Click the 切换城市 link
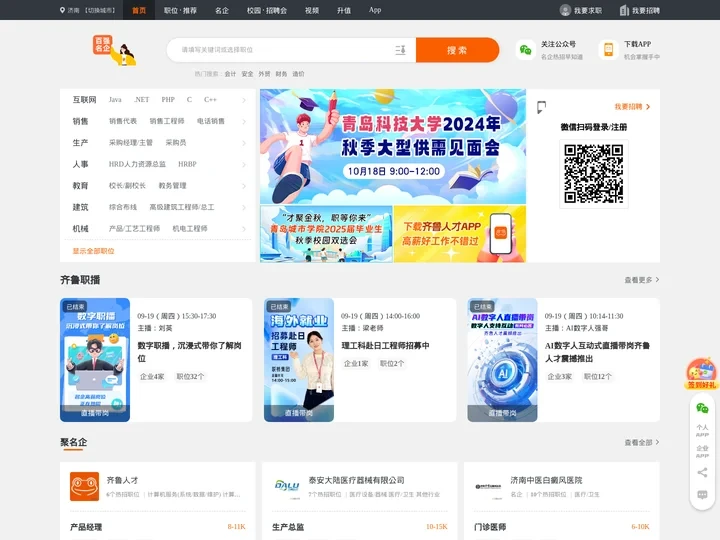Image resolution: width=720 pixels, height=540 pixels. click(101, 10)
